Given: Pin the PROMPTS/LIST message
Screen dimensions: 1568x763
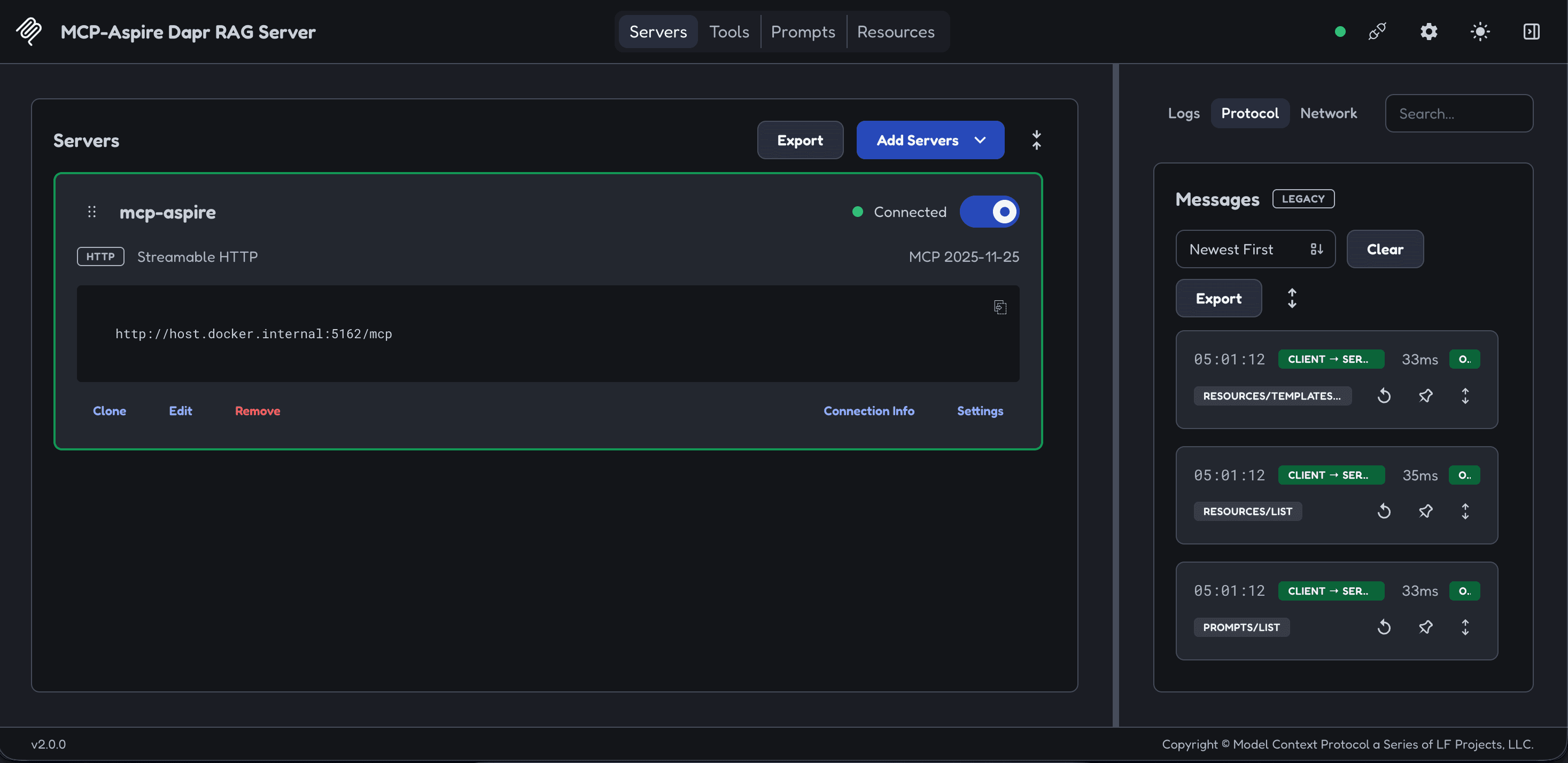Looking at the screenshot, I should pos(1425,627).
